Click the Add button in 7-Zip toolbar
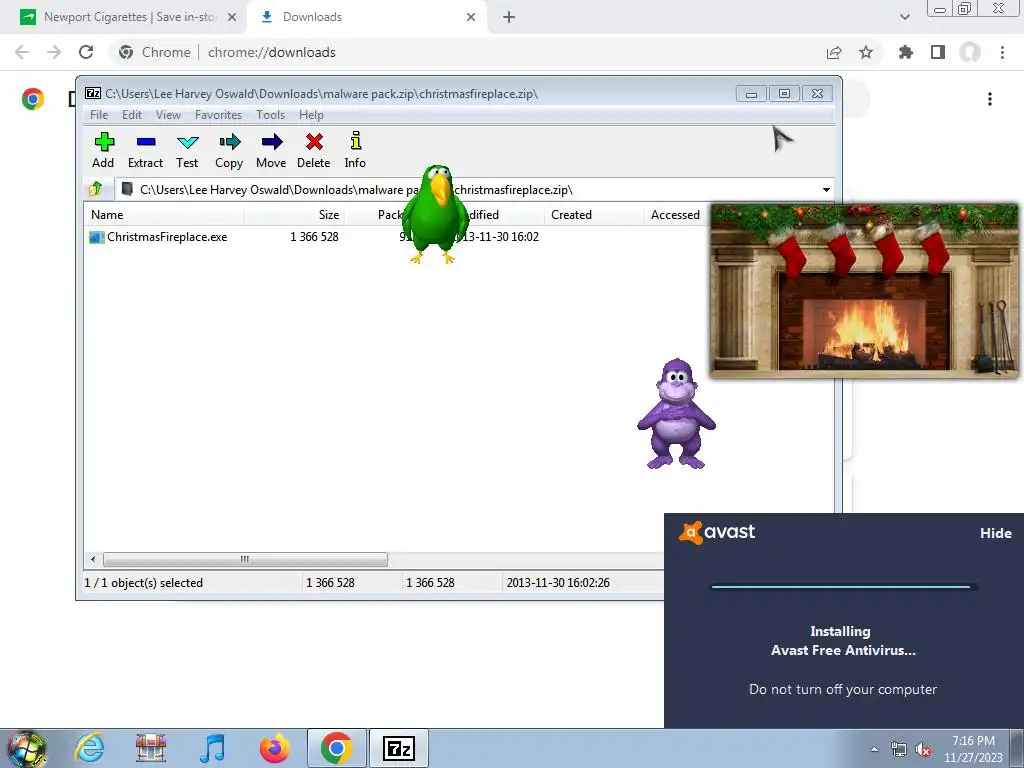 pyautogui.click(x=103, y=150)
